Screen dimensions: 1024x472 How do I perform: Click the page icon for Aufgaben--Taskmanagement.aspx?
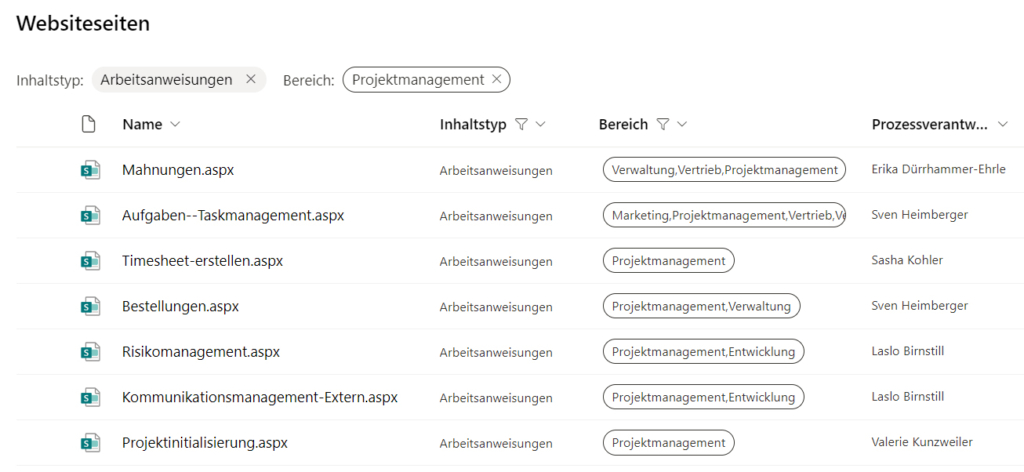(89, 215)
